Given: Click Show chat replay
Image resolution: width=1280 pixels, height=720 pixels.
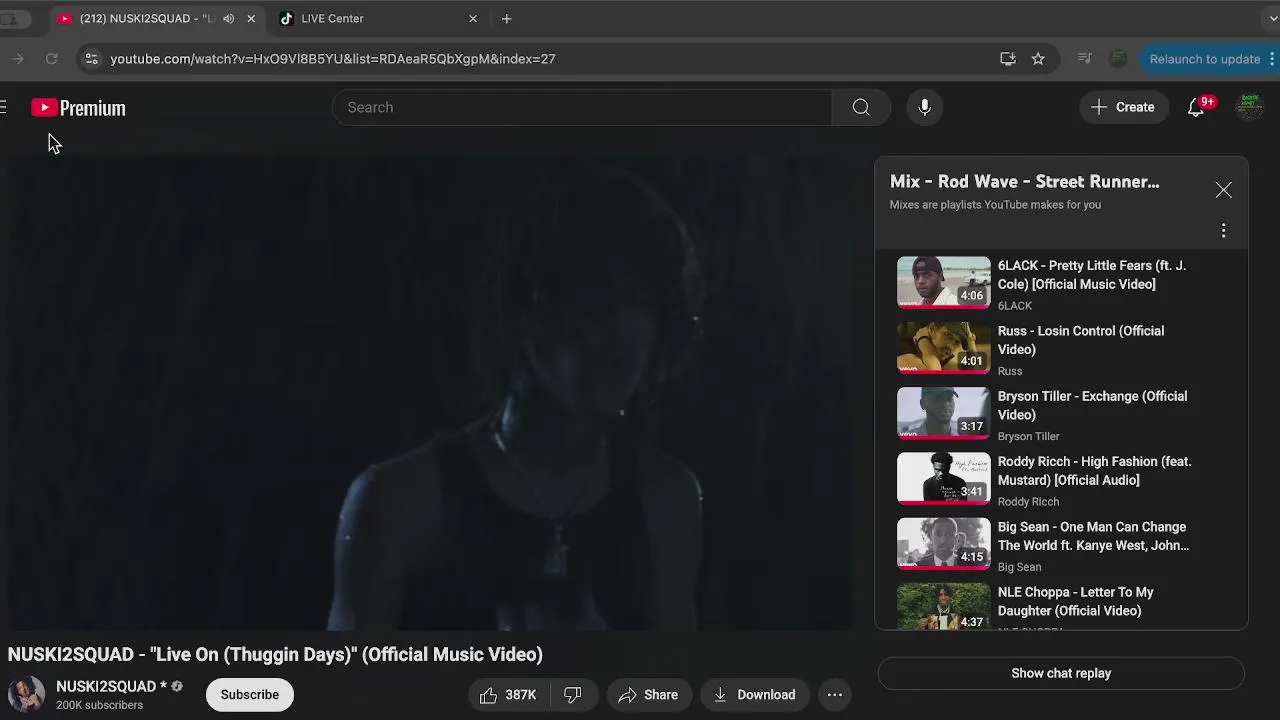Looking at the screenshot, I should tap(1061, 673).
